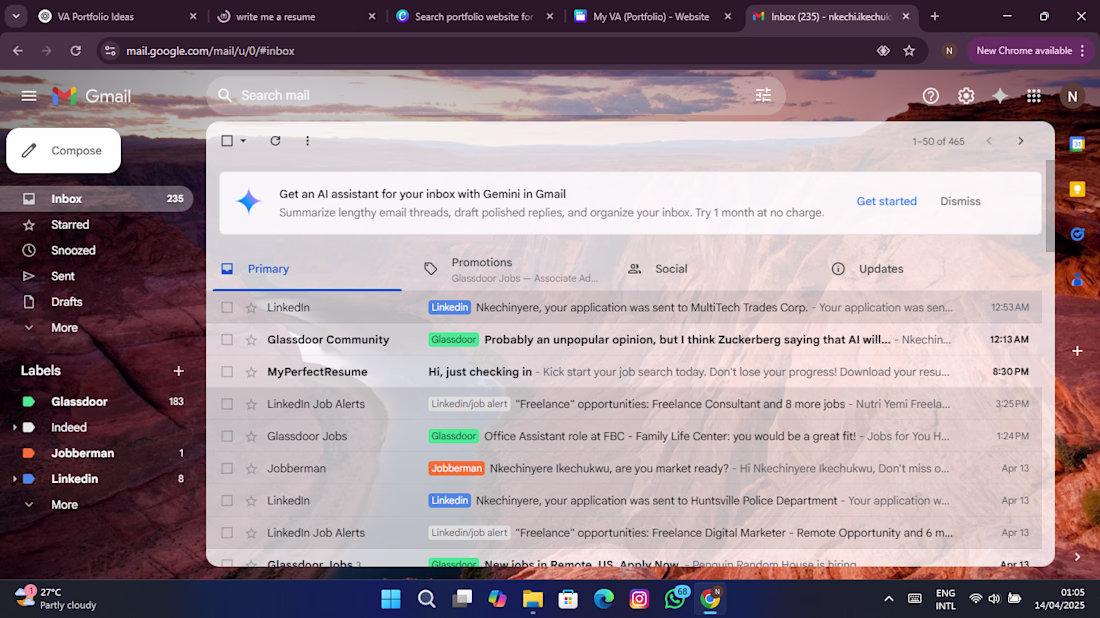1100x618 pixels.
Task: Show the side panel chevron
Action: coord(1077,557)
